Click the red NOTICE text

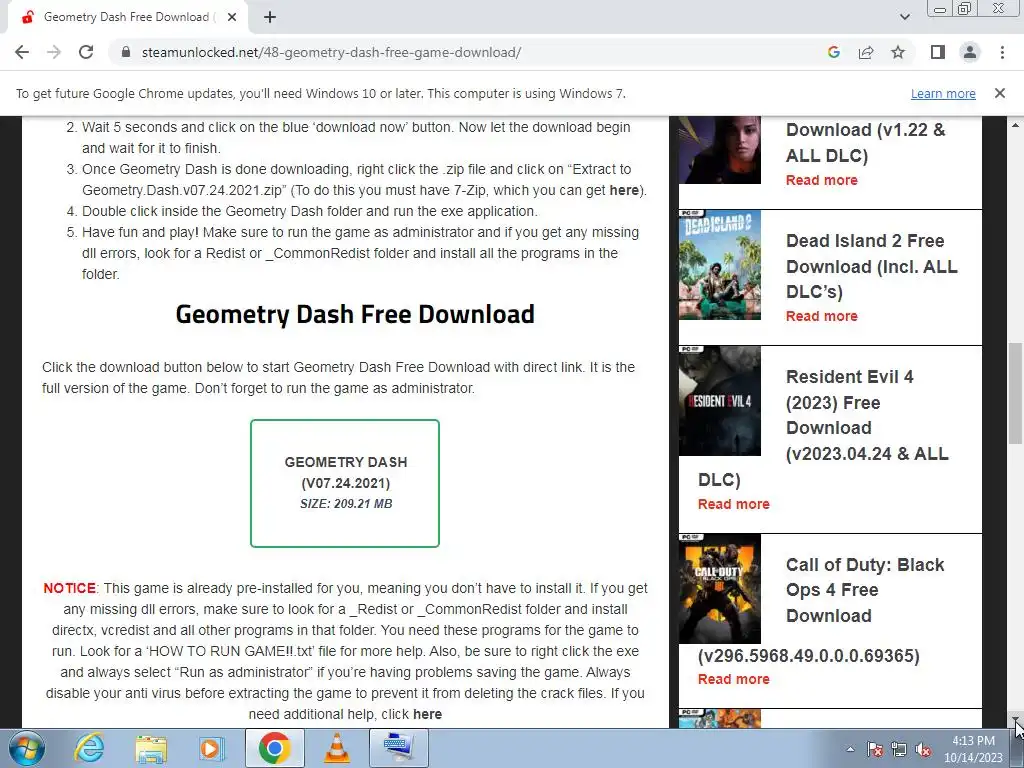click(x=69, y=588)
